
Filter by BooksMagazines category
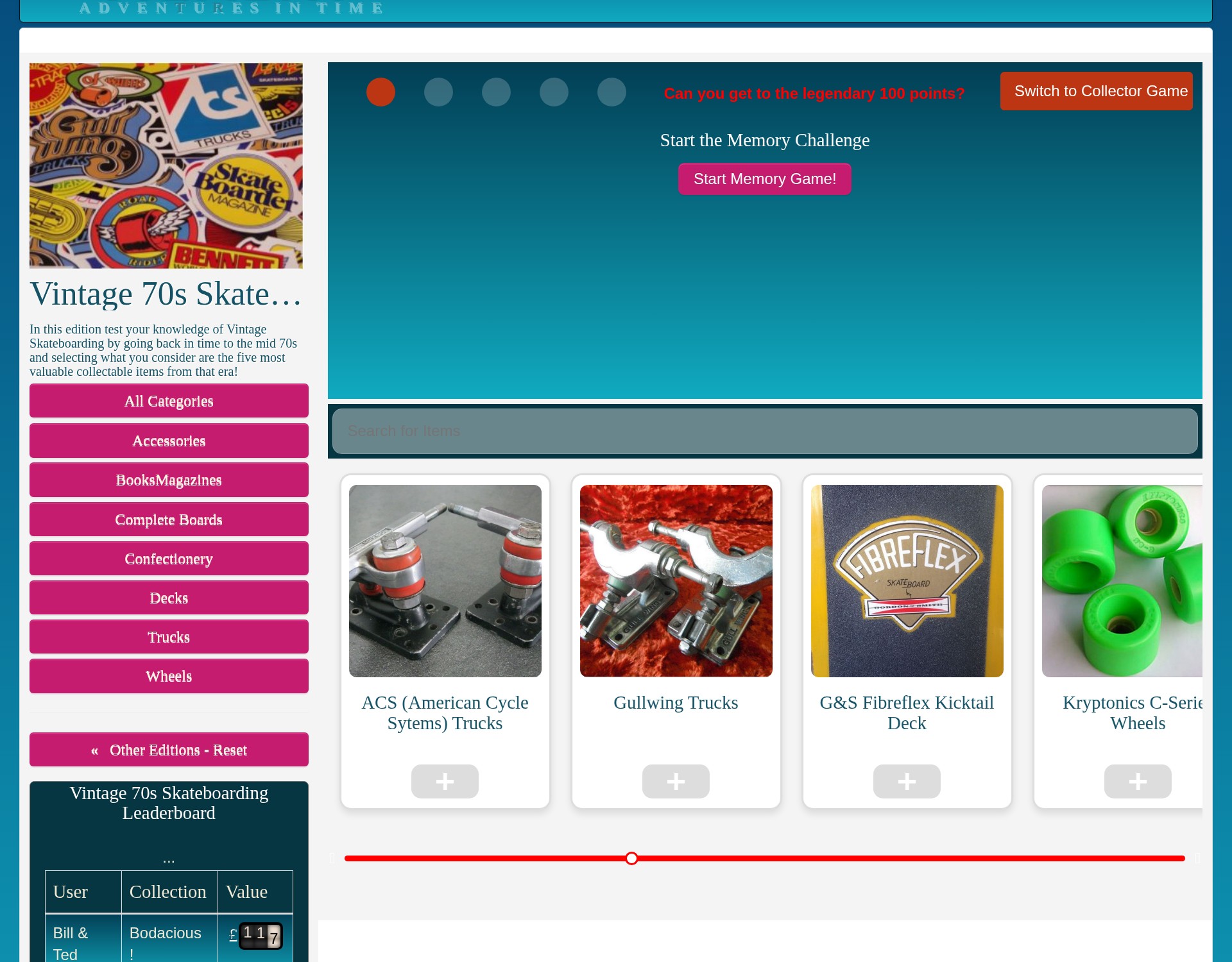(169, 480)
